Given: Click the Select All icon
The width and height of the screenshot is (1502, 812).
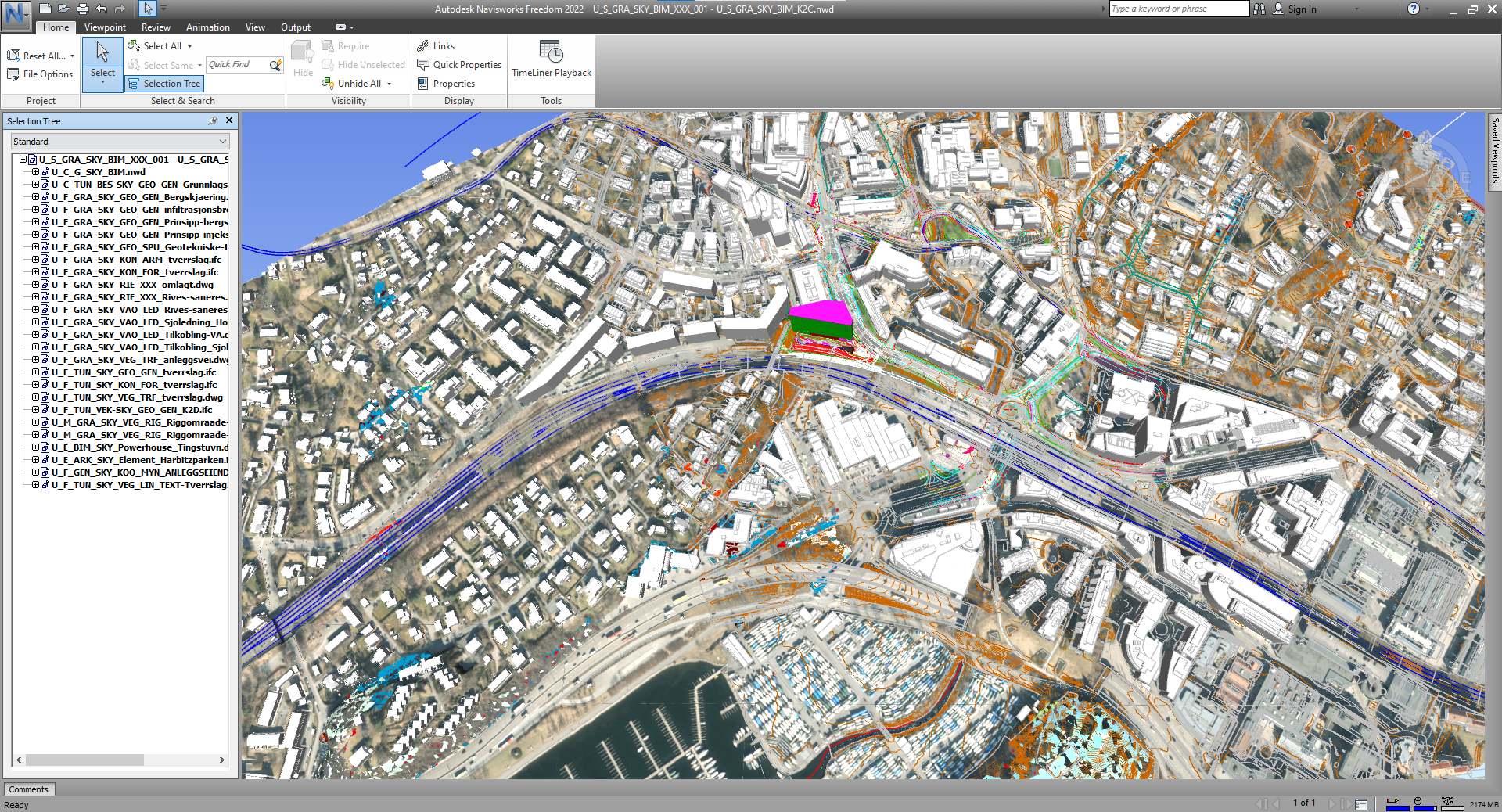Looking at the screenshot, I should point(134,46).
